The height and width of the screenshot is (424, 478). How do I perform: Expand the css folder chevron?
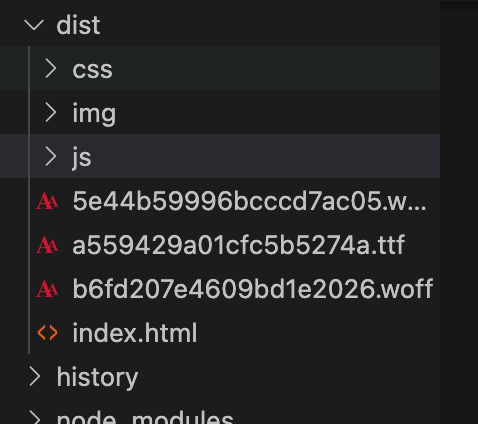51,69
